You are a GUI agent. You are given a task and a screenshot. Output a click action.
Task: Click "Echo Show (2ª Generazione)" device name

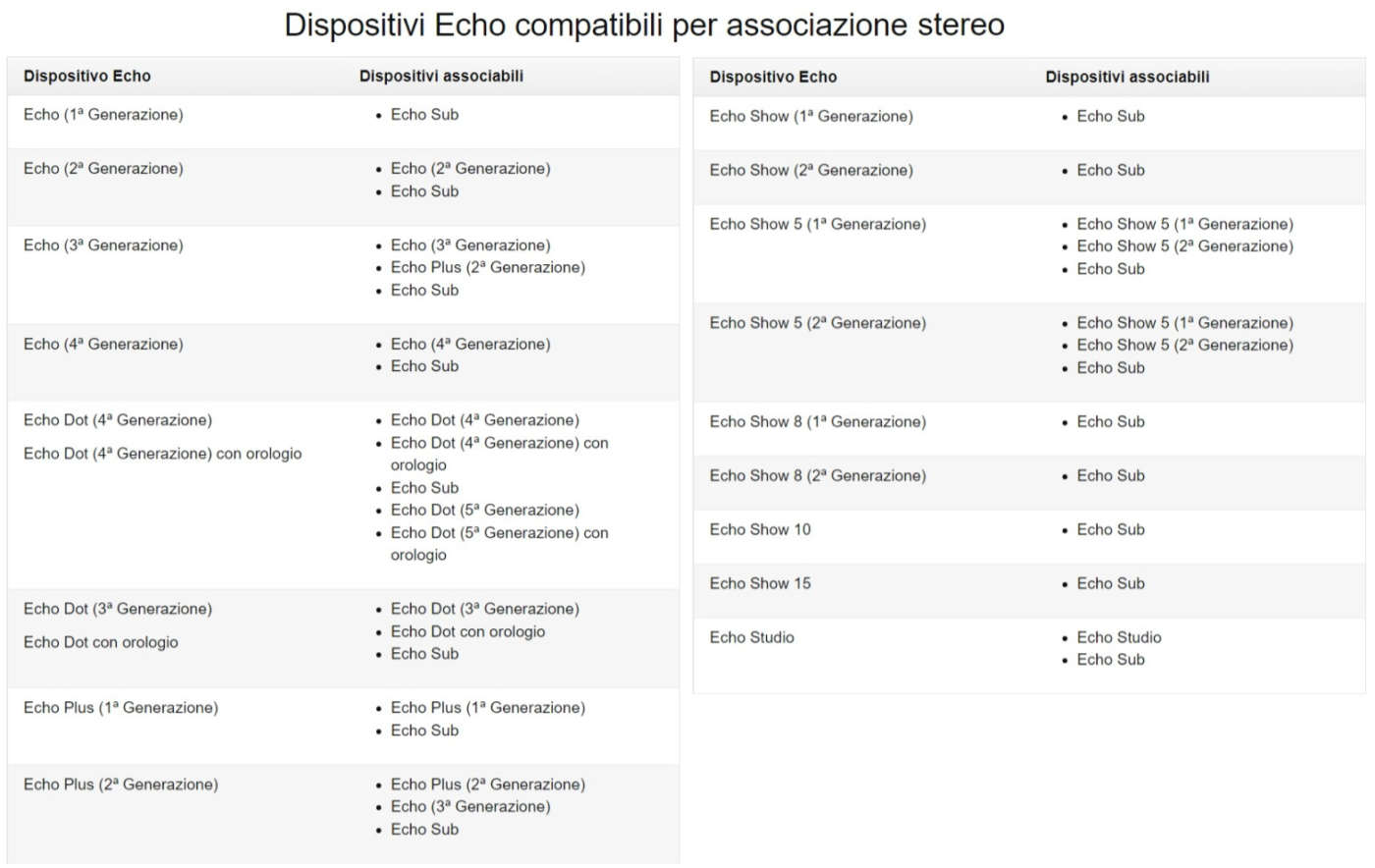pos(810,171)
